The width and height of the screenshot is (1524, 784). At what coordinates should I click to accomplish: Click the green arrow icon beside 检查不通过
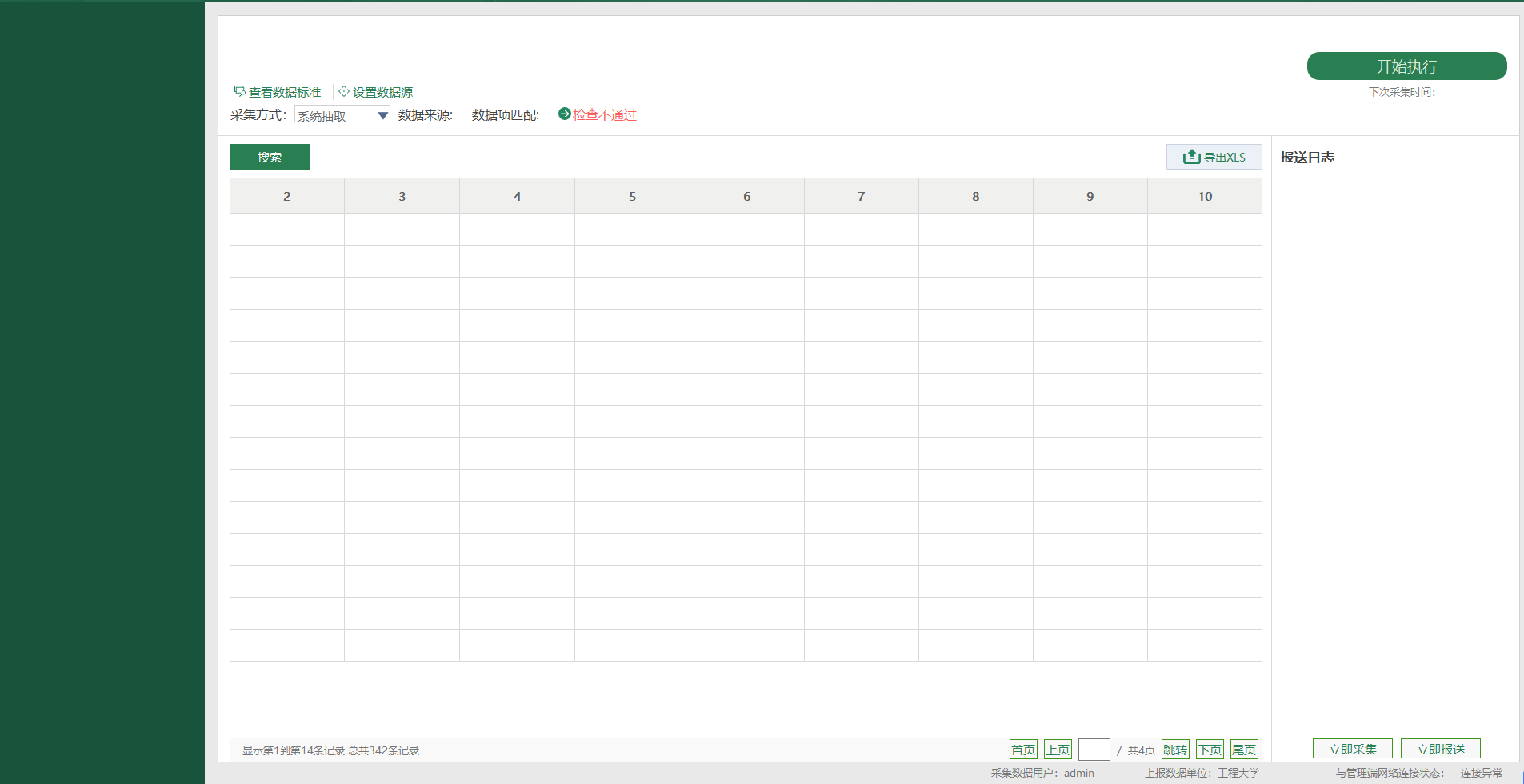[x=564, y=114]
